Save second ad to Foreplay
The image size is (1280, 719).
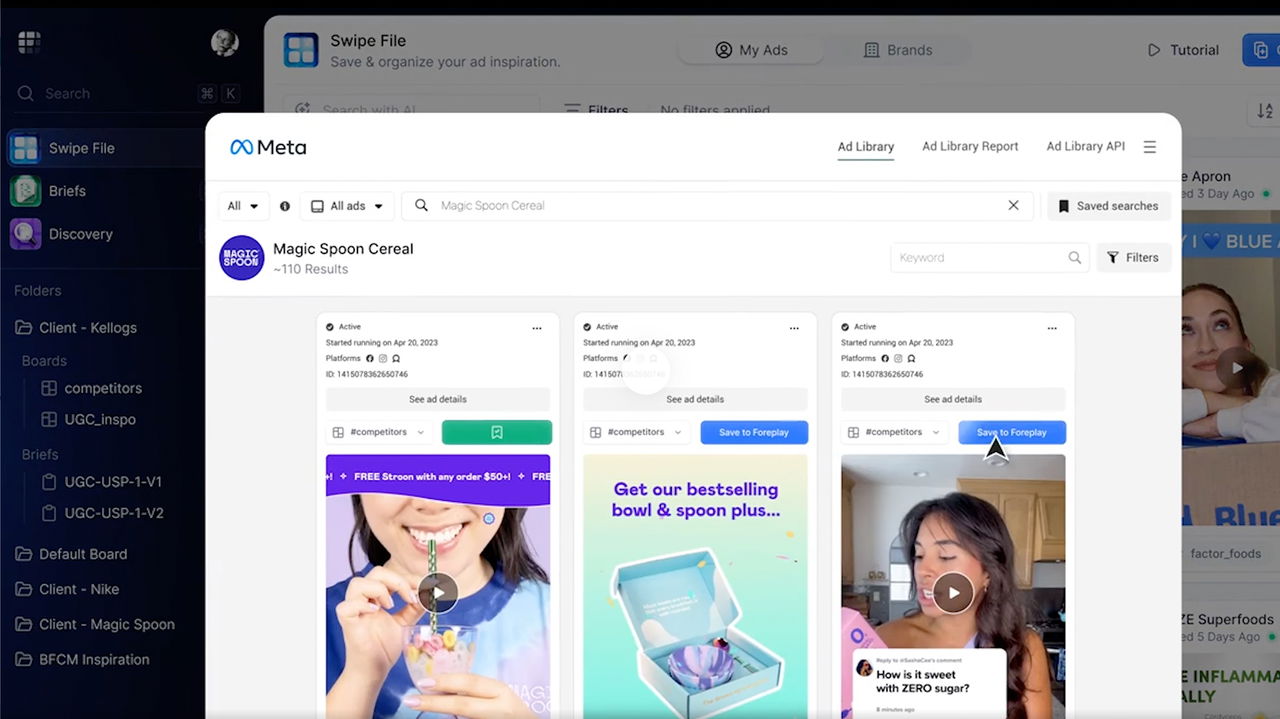click(754, 432)
